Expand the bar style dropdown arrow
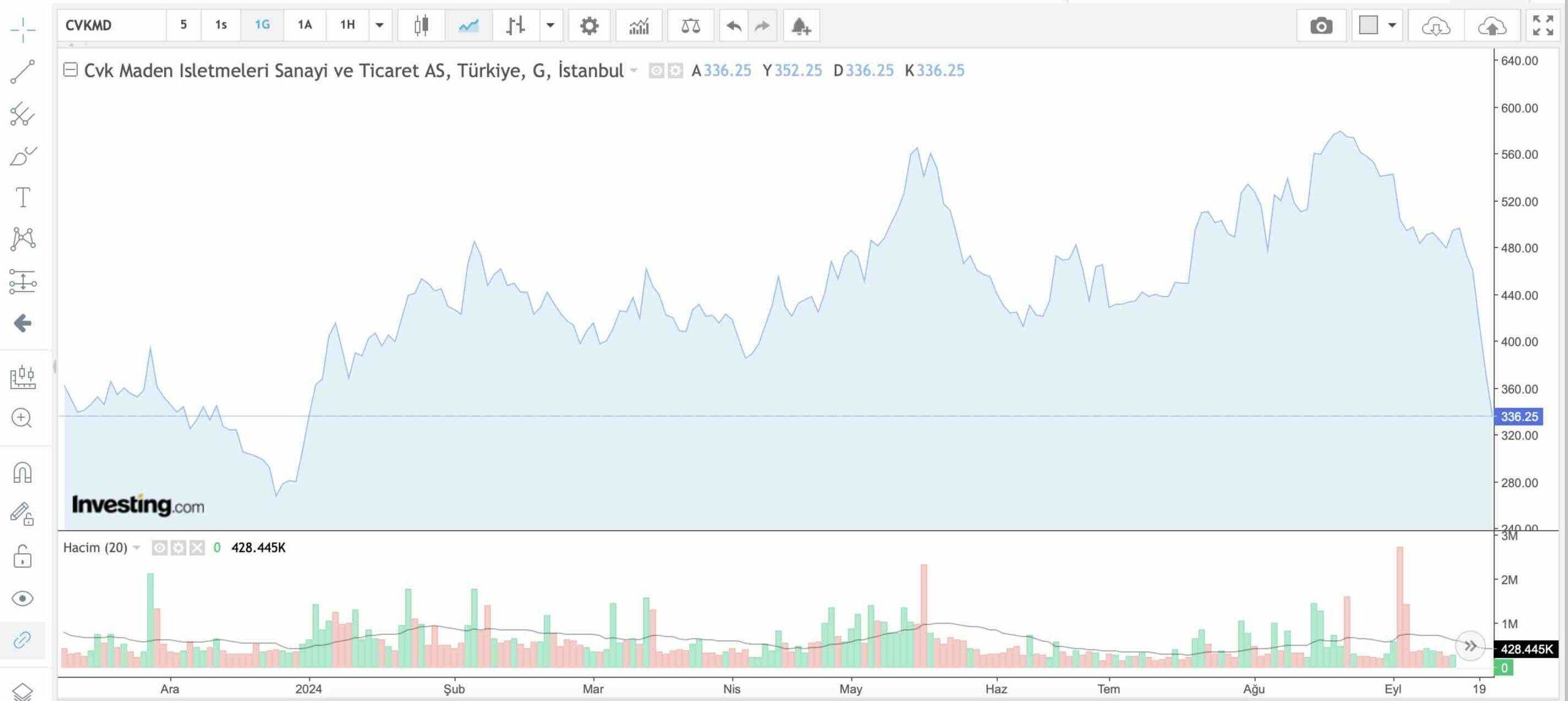Image resolution: width=1568 pixels, height=701 pixels. point(551,26)
